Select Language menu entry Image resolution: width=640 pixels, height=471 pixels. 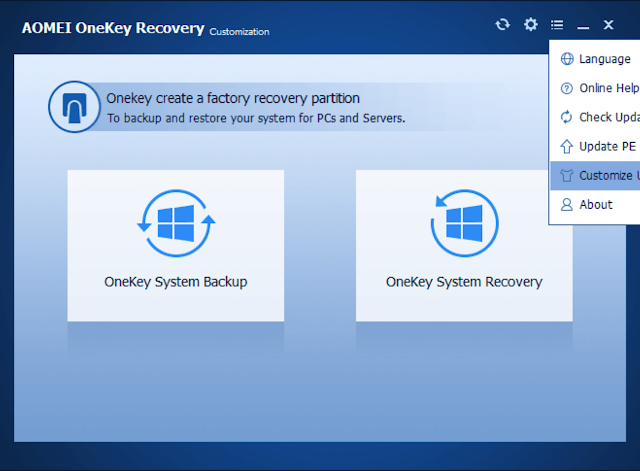click(x=595, y=59)
